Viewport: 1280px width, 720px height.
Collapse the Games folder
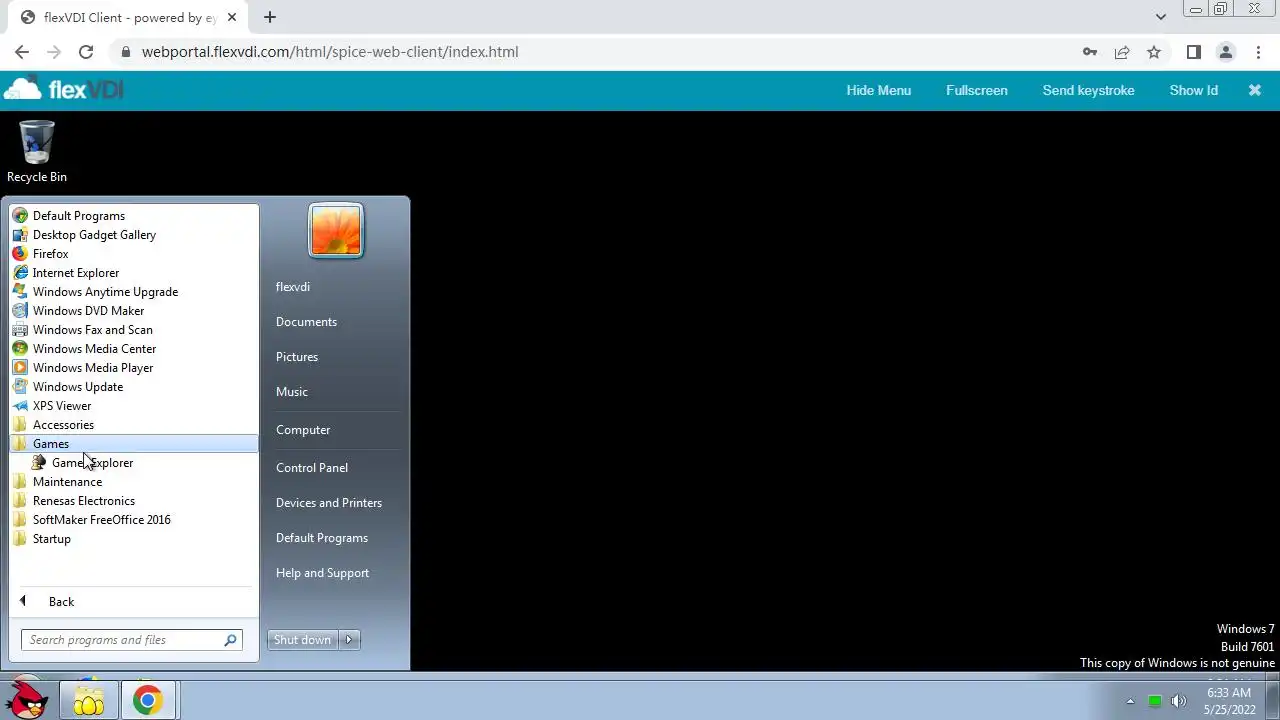click(x=134, y=444)
